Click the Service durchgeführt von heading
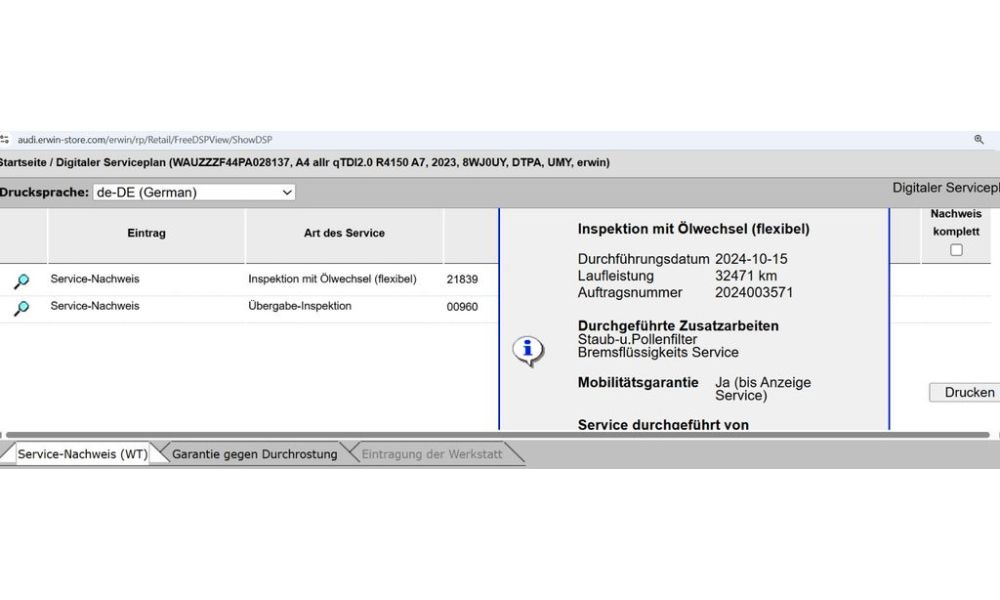 click(x=663, y=425)
